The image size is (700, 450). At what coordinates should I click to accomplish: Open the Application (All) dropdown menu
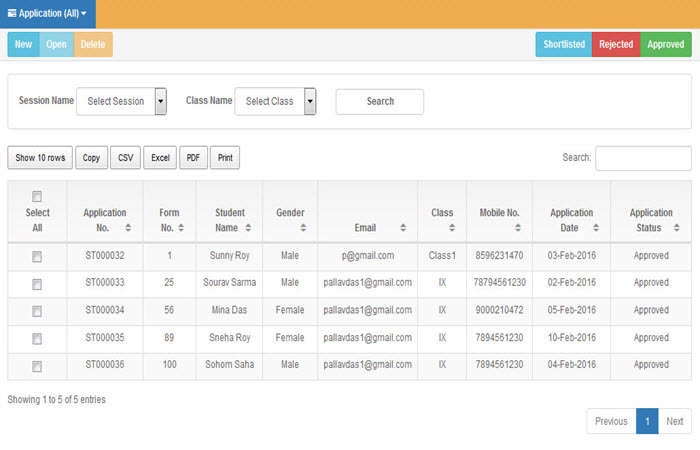[47, 14]
